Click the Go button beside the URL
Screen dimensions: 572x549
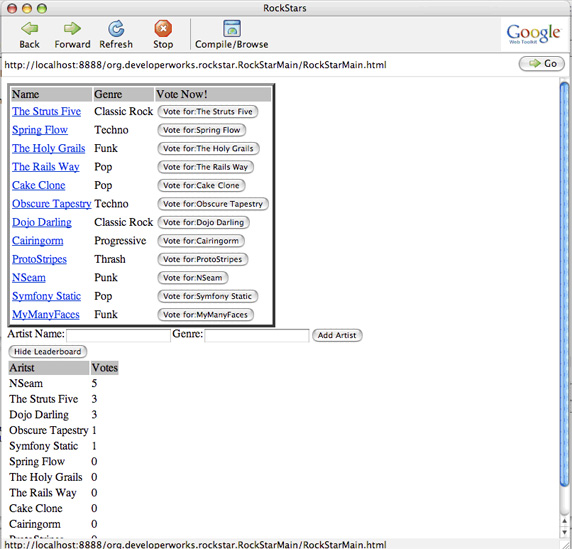(x=541, y=63)
